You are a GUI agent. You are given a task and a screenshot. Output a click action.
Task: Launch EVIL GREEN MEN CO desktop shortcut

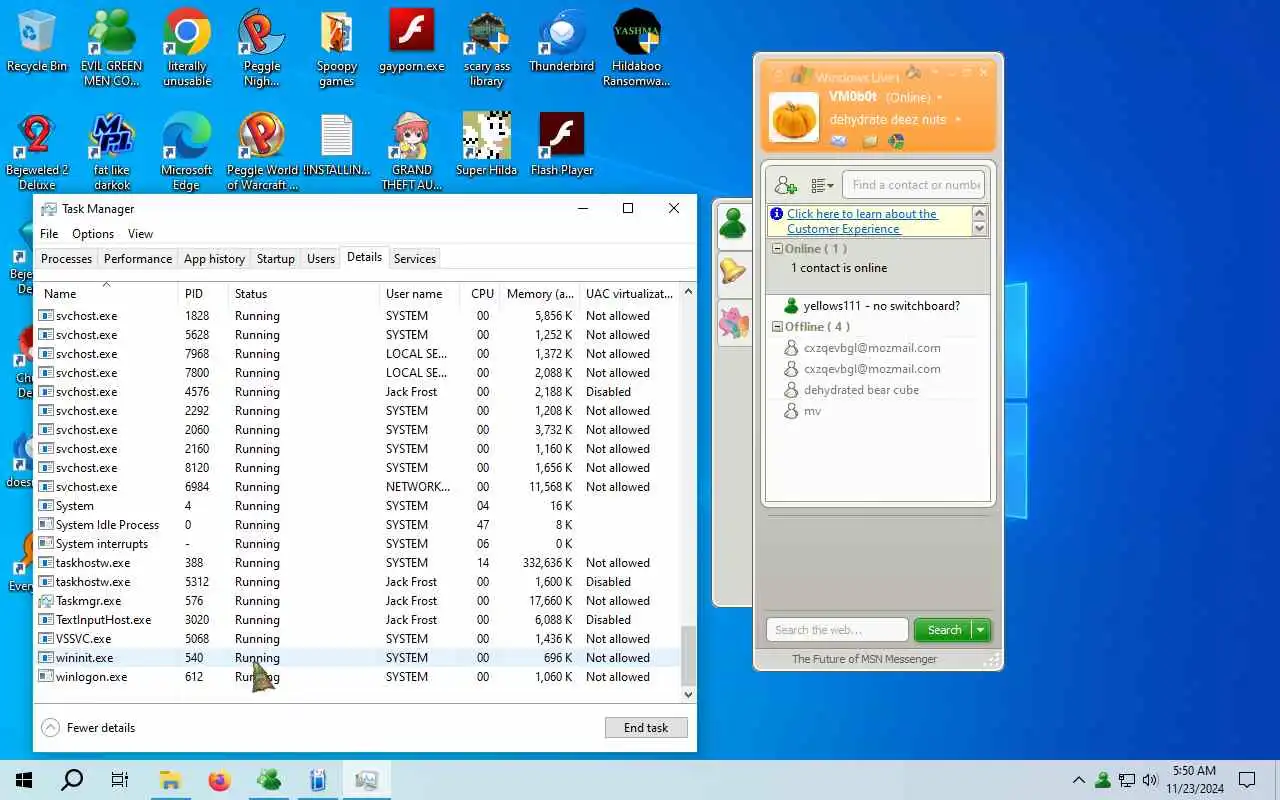(111, 48)
